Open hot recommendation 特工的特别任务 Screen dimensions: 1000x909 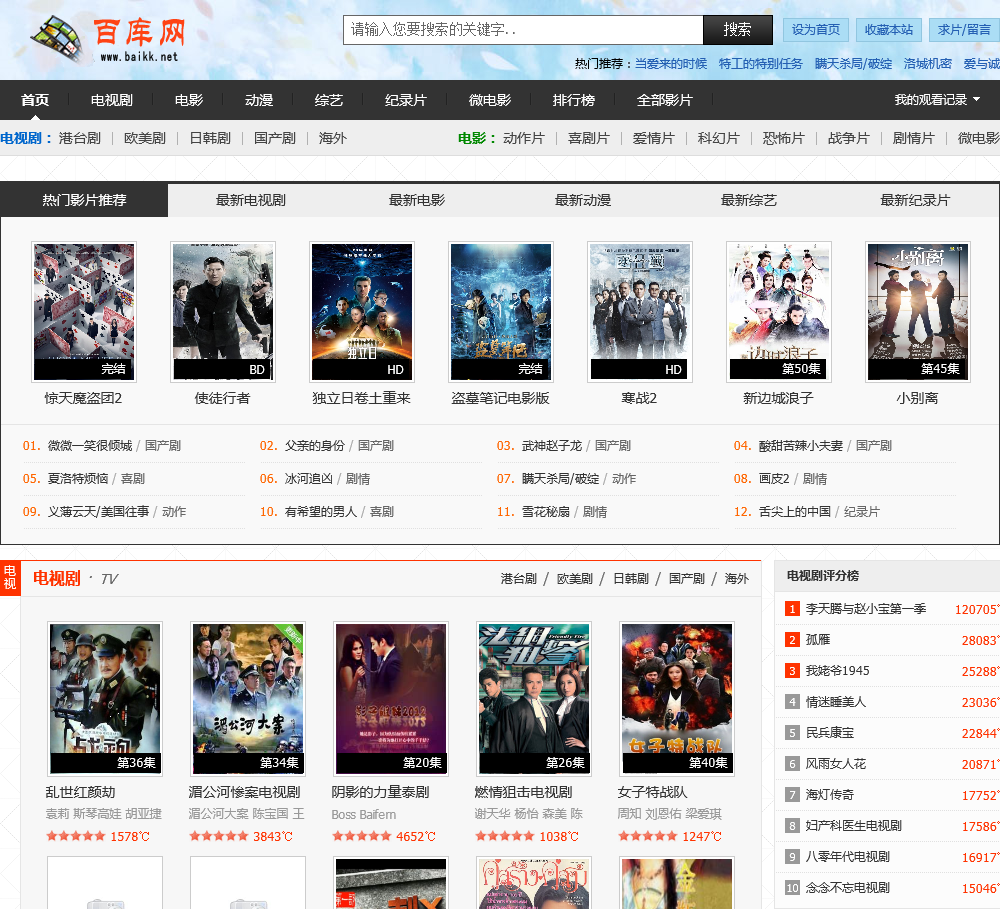click(760, 64)
